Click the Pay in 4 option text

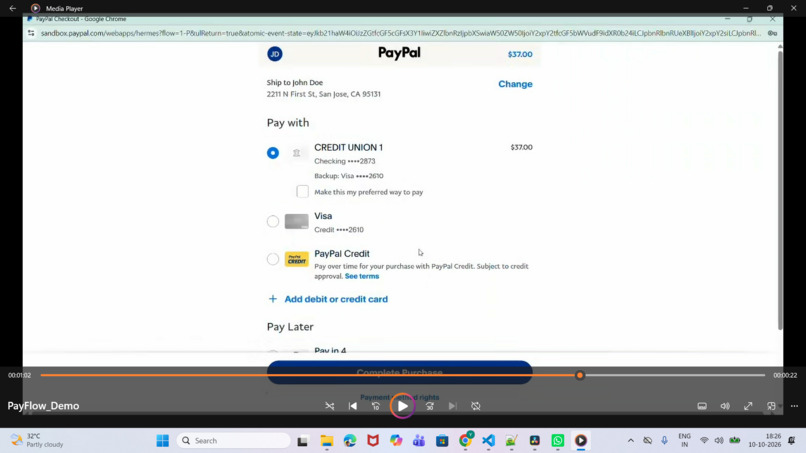click(x=330, y=350)
